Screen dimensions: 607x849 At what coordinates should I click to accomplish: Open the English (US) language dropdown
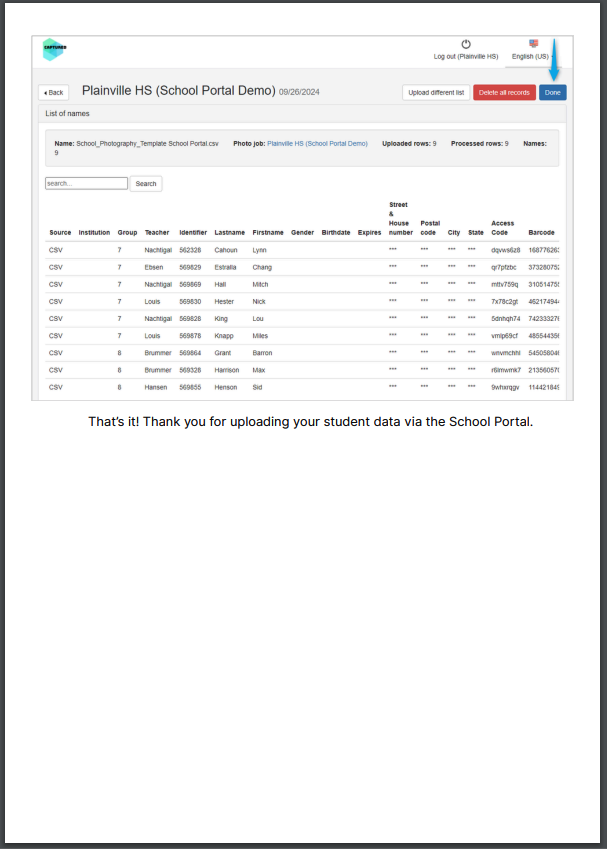point(532,57)
